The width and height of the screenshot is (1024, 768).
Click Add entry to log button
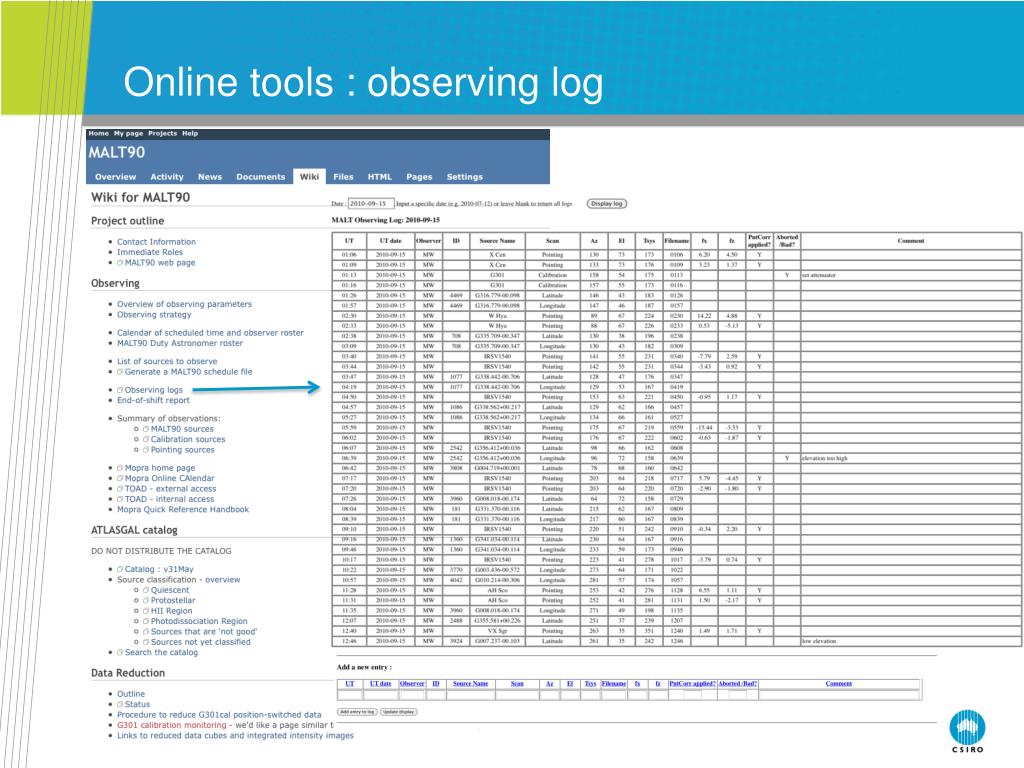pos(357,712)
